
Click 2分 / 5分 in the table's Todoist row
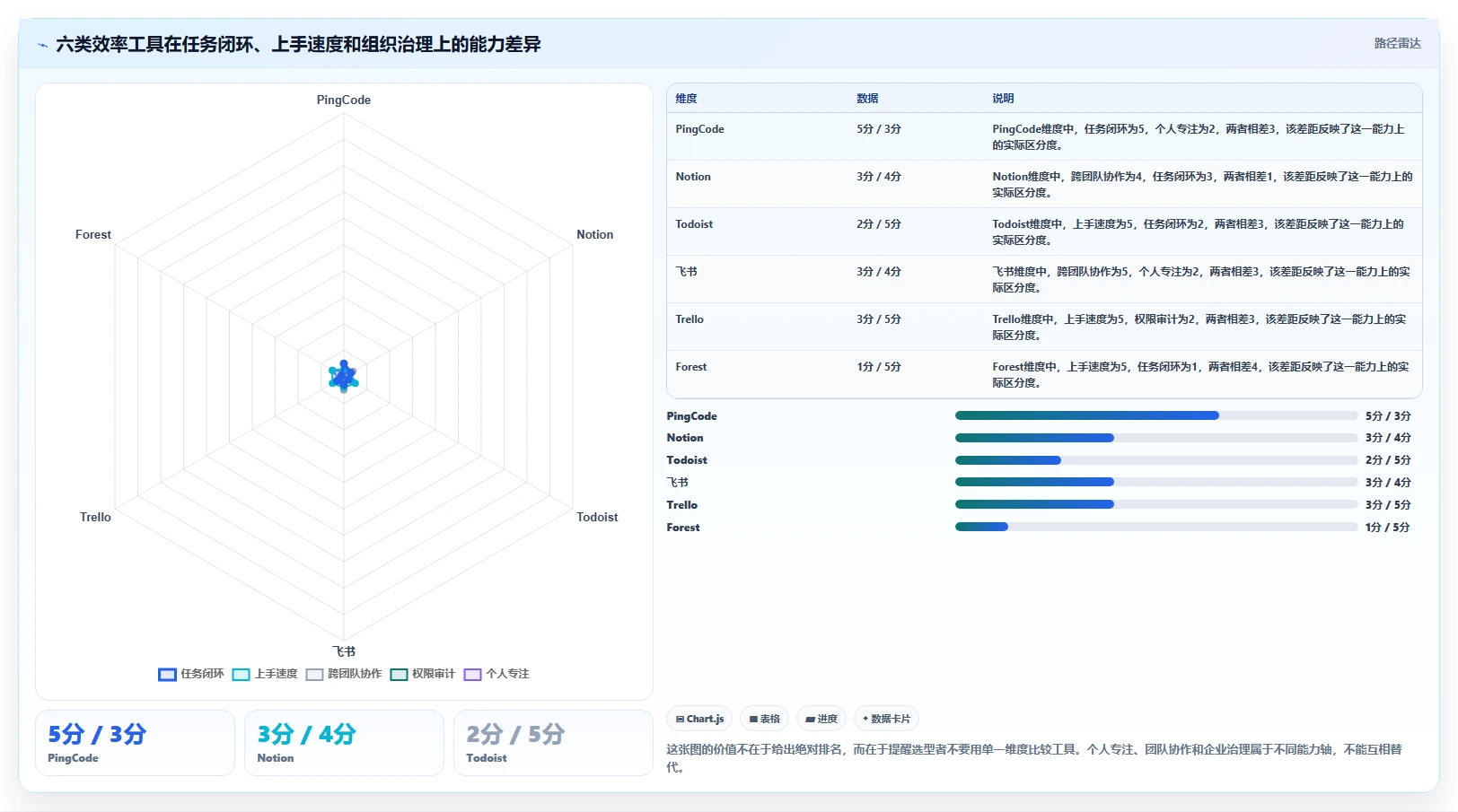pyautogui.click(x=878, y=224)
